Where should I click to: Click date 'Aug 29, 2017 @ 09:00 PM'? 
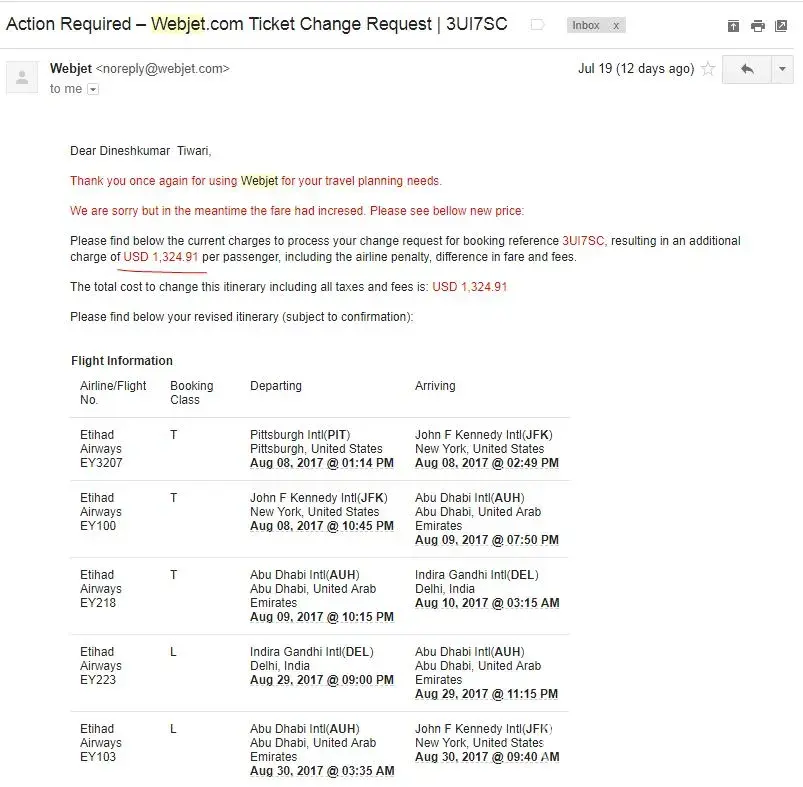coord(322,679)
